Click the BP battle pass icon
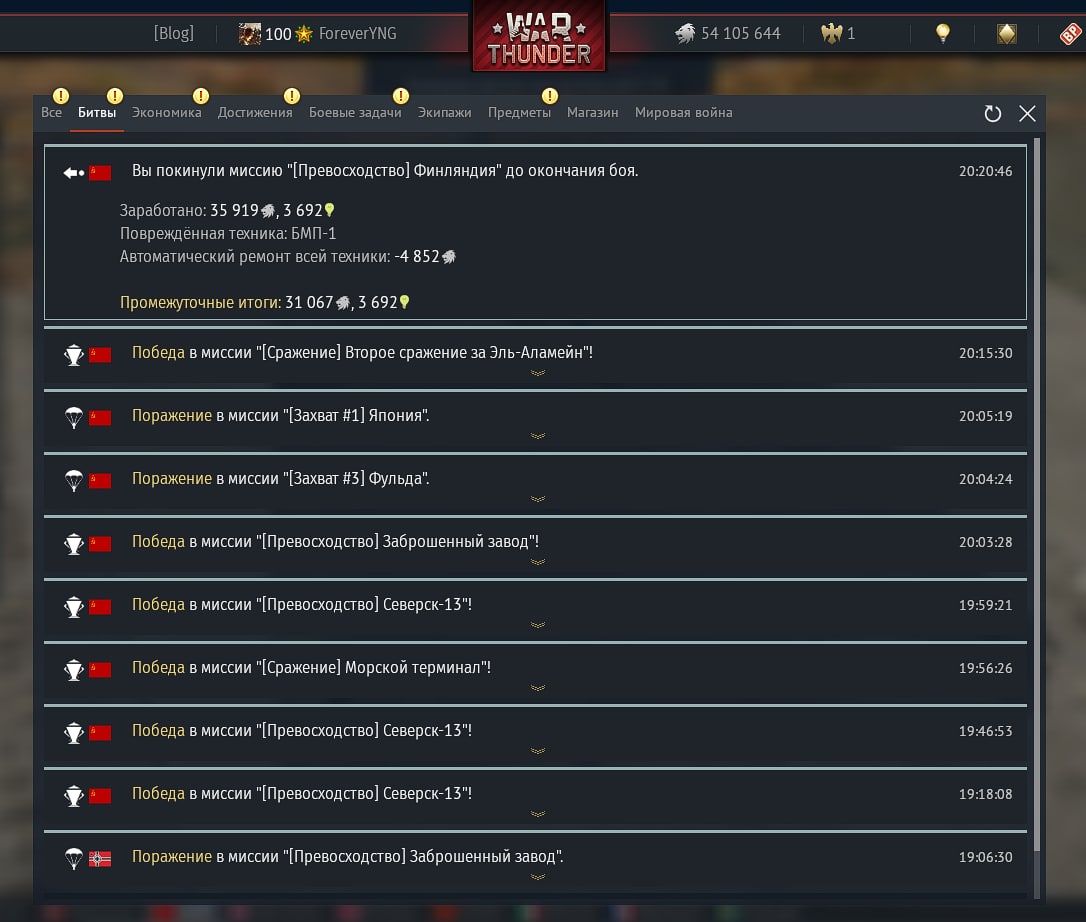The height and width of the screenshot is (922, 1086). 1071,33
